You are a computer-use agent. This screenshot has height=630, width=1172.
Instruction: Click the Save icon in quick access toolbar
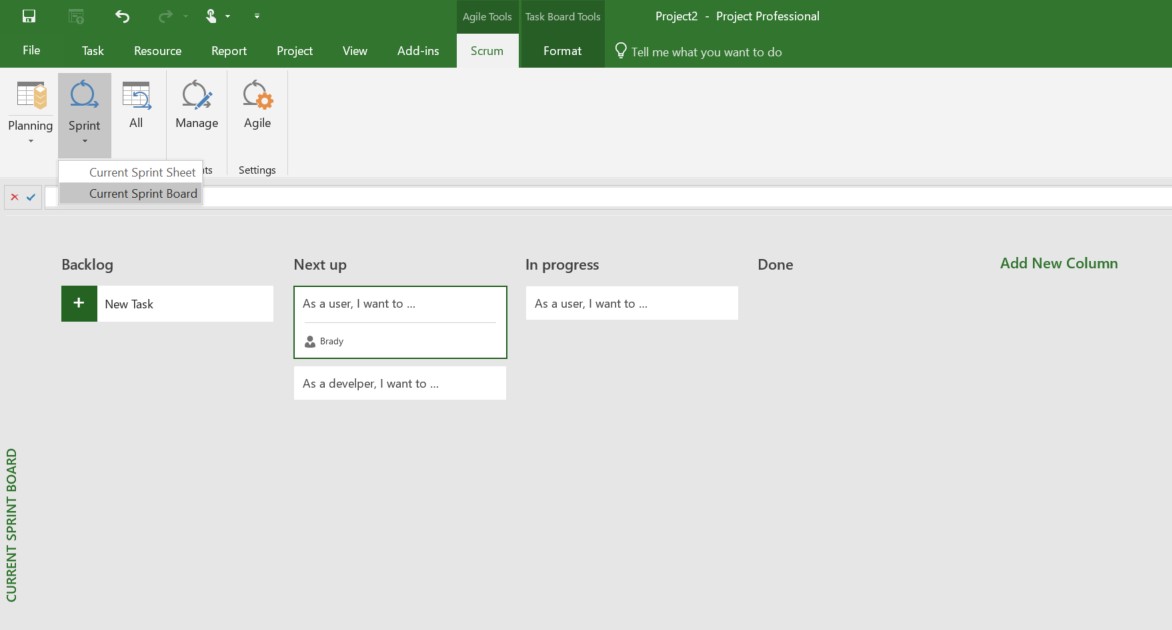(28, 16)
